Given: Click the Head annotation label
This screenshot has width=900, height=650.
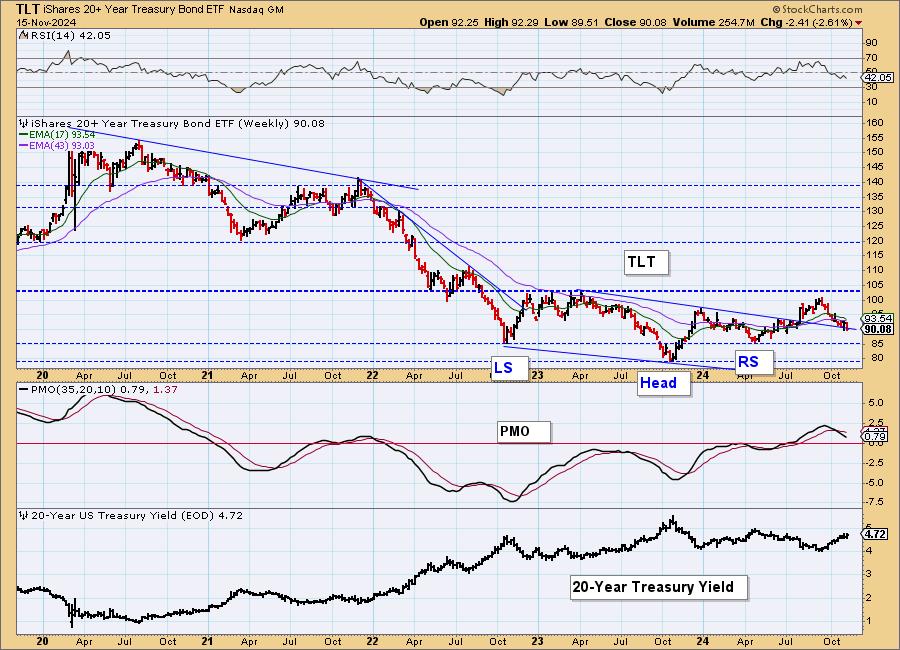Looking at the screenshot, I should (663, 383).
